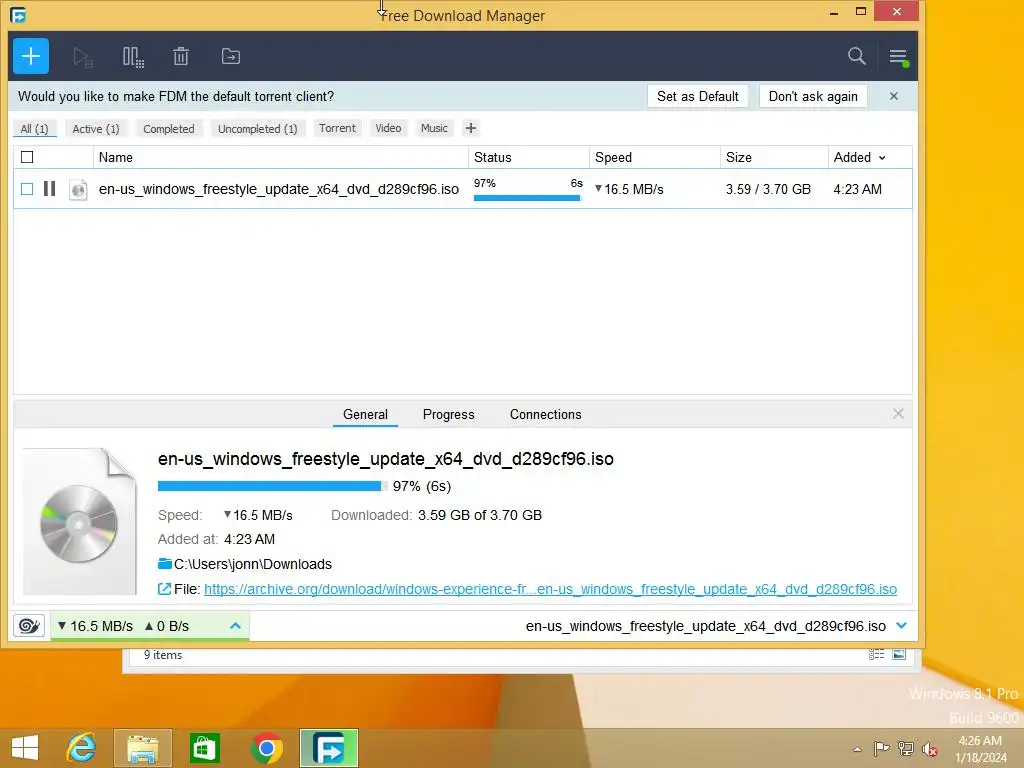Add a new filter tag with plus

pos(471,128)
